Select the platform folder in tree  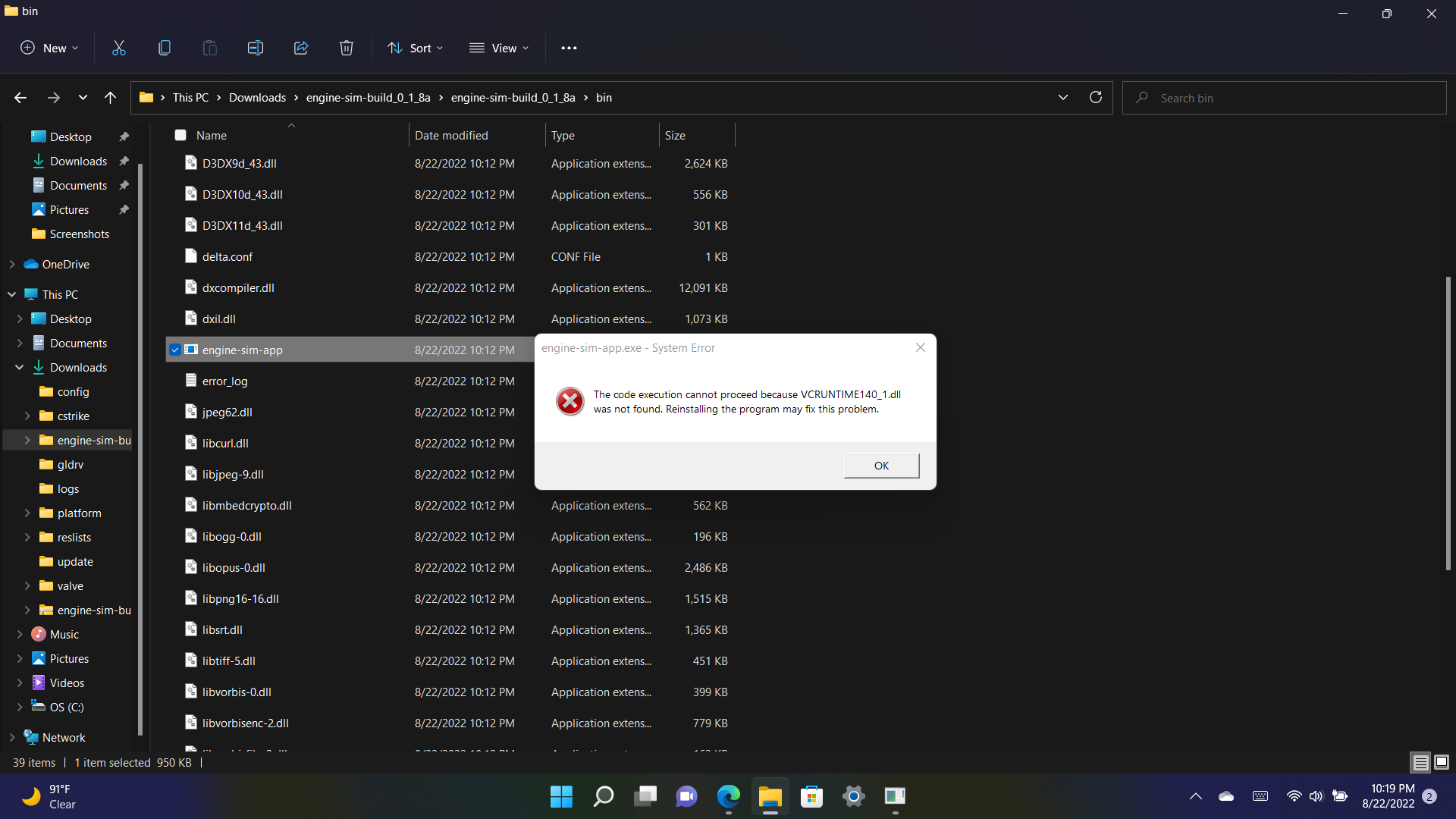click(80, 513)
